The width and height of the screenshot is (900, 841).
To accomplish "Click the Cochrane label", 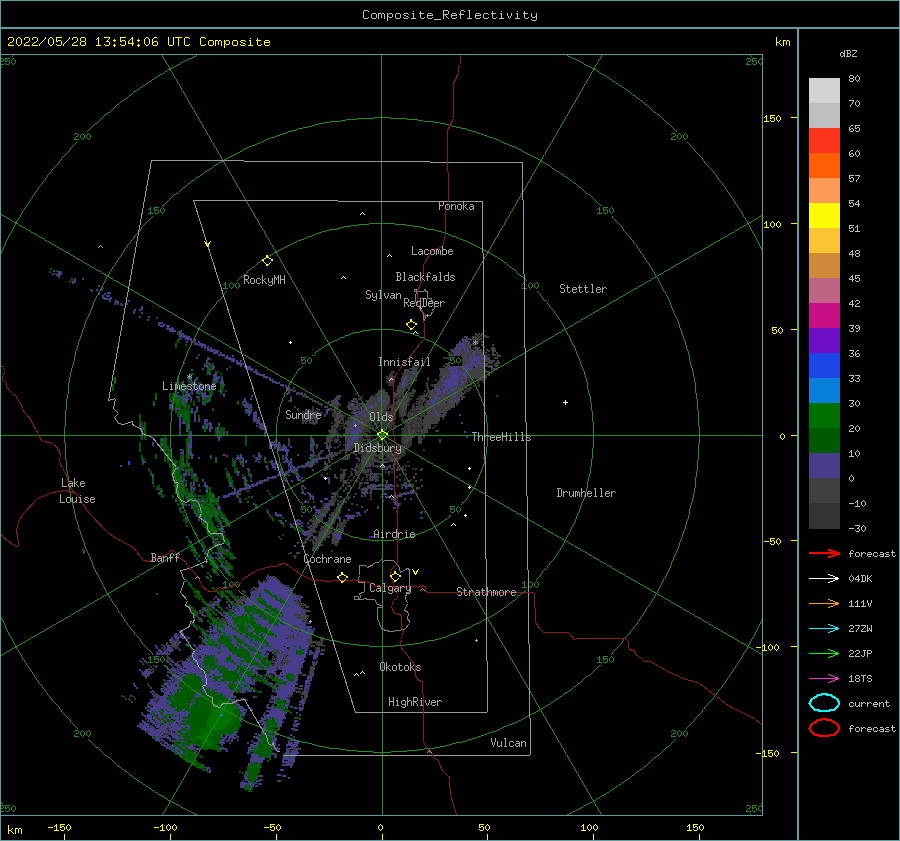I will point(327,559).
